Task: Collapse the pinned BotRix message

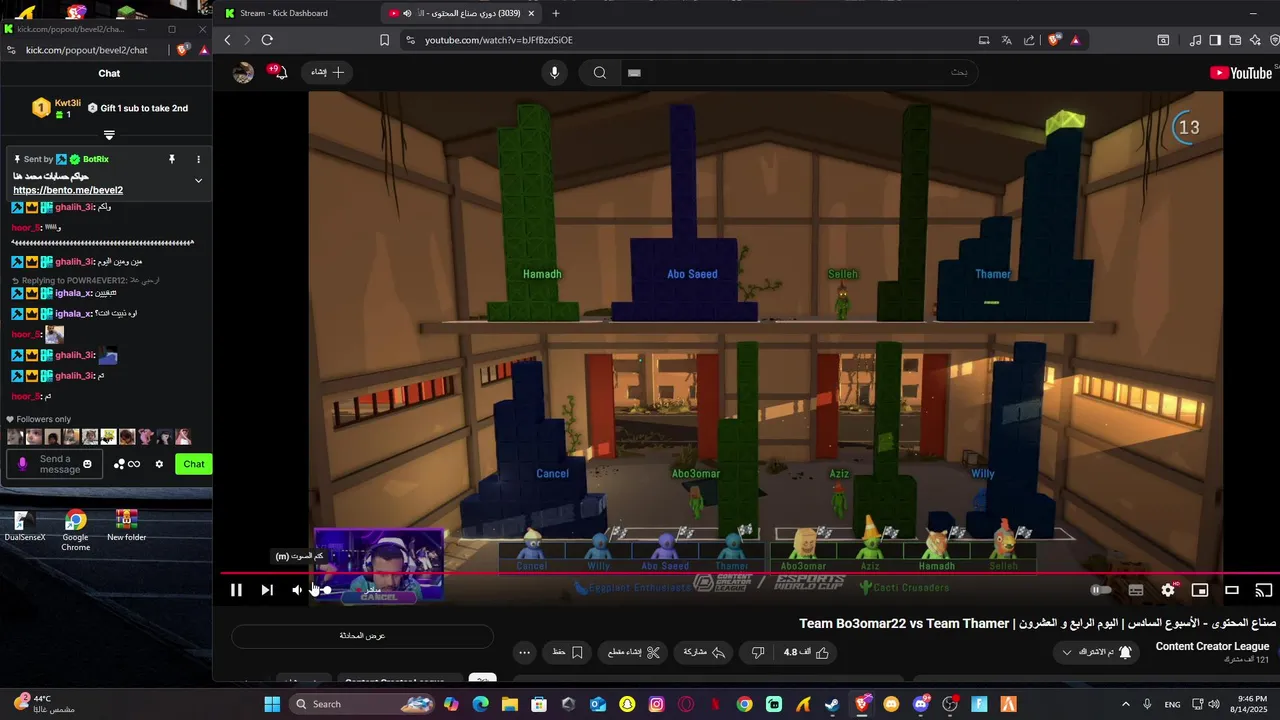Action: (x=198, y=181)
